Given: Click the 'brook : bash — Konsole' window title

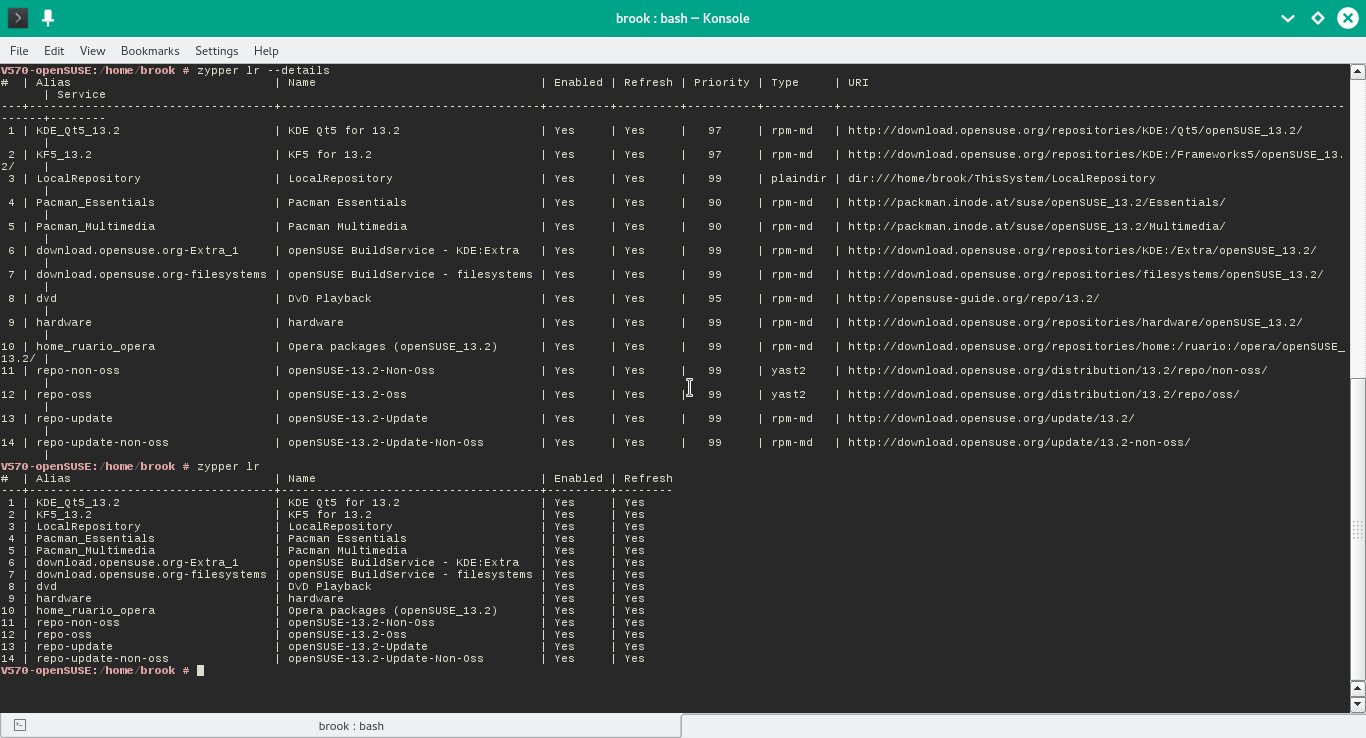Looking at the screenshot, I should click(682, 18).
